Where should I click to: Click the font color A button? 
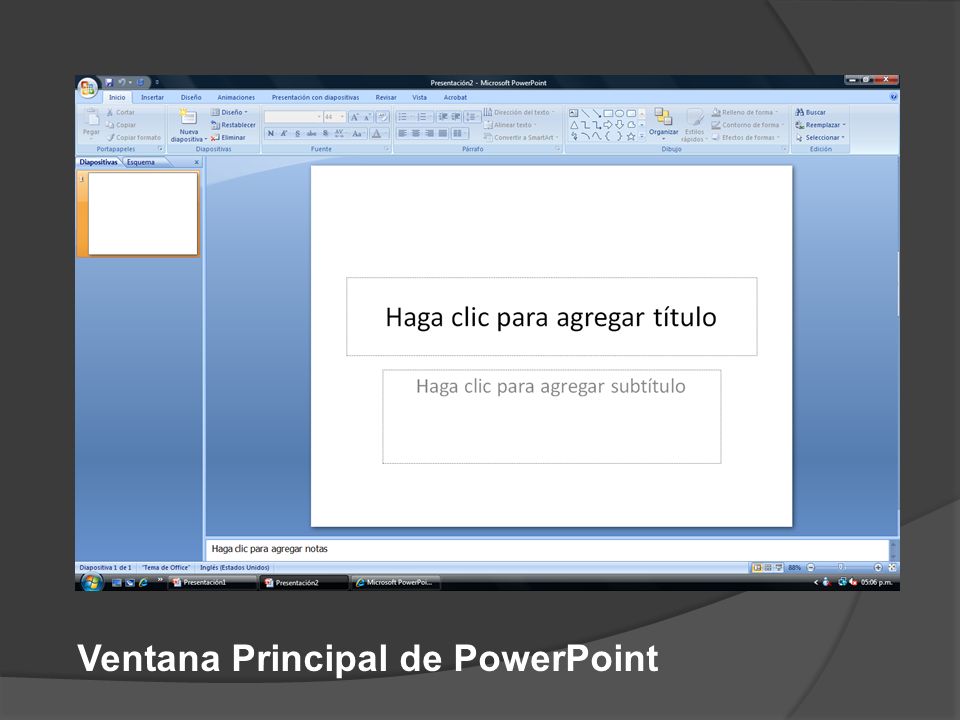377,133
